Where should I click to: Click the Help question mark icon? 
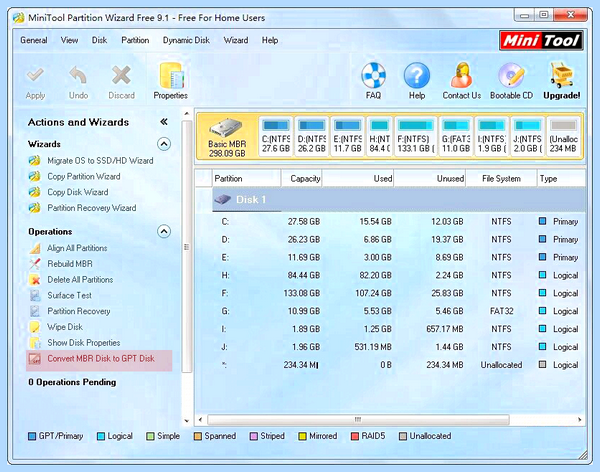click(x=417, y=75)
